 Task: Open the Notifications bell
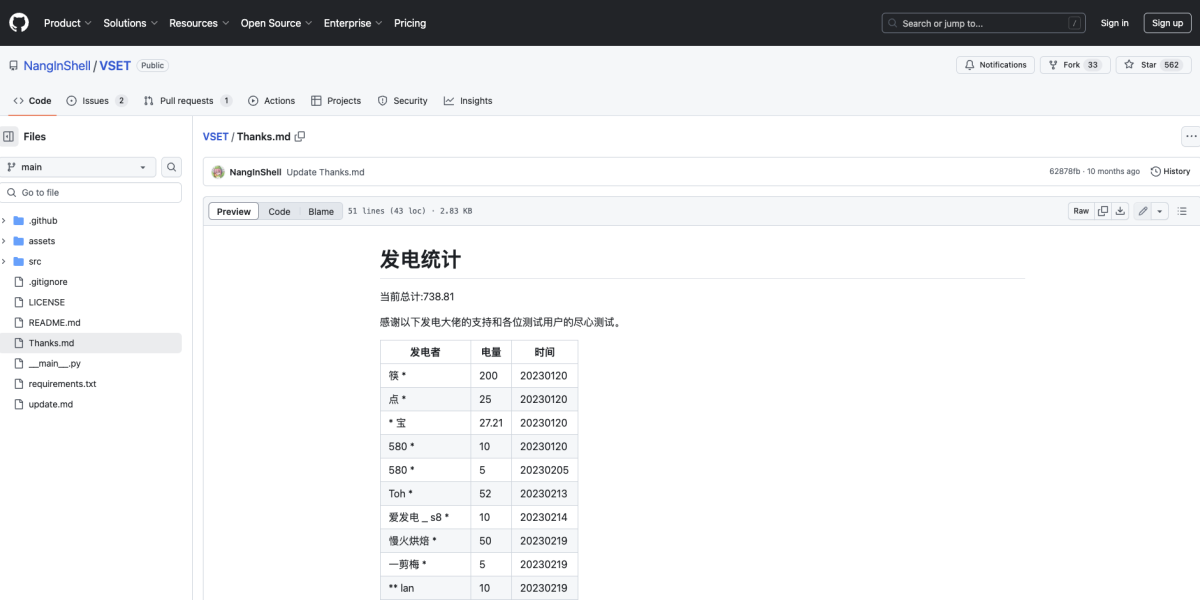coord(994,64)
